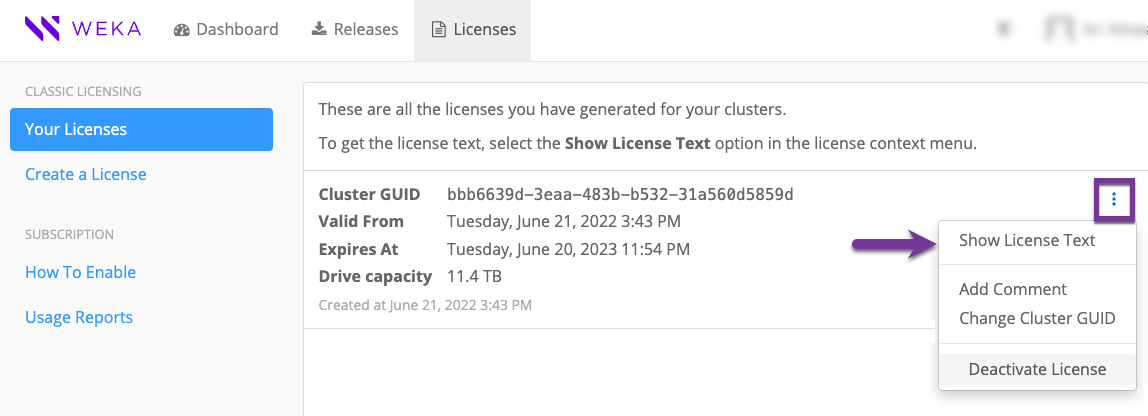Viewport: 1148px width, 416px height.
Task: Open the Create a License page
Action: tap(86, 174)
